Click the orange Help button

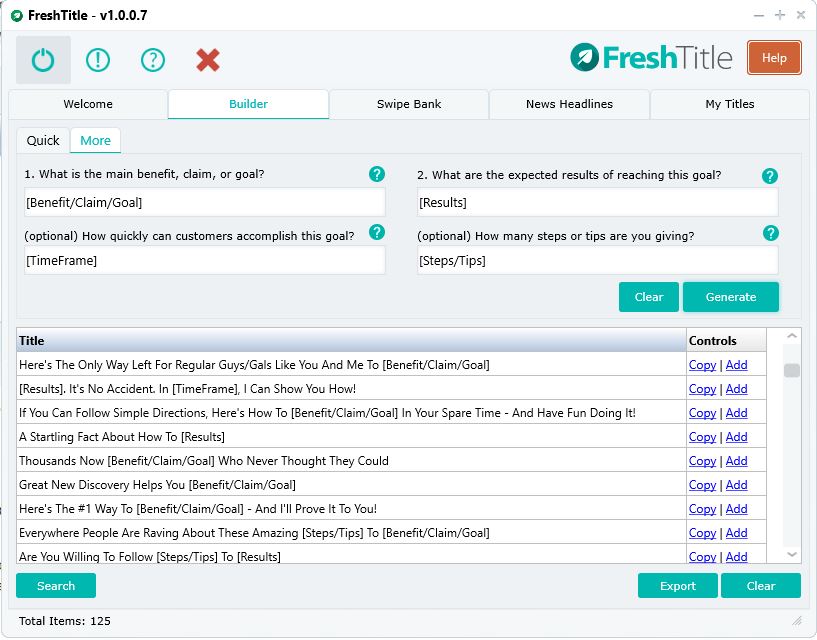tap(774, 58)
